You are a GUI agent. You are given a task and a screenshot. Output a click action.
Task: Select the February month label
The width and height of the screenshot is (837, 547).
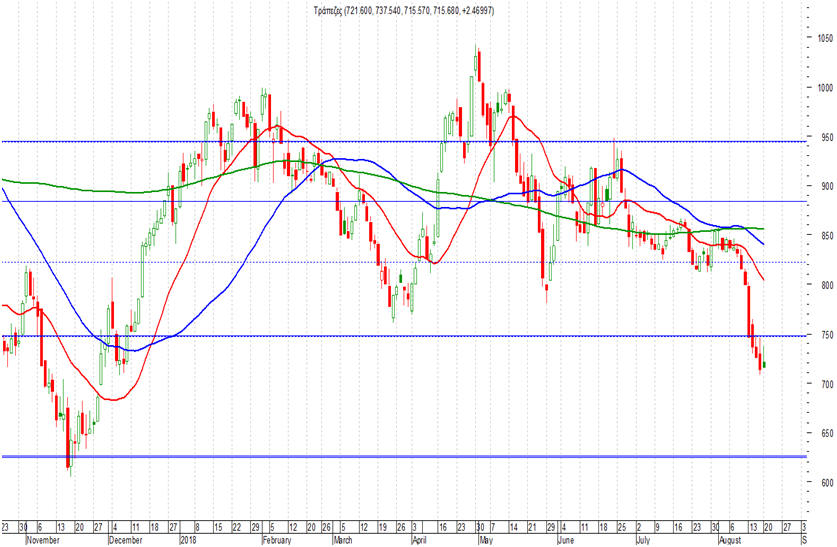click(277, 540)
